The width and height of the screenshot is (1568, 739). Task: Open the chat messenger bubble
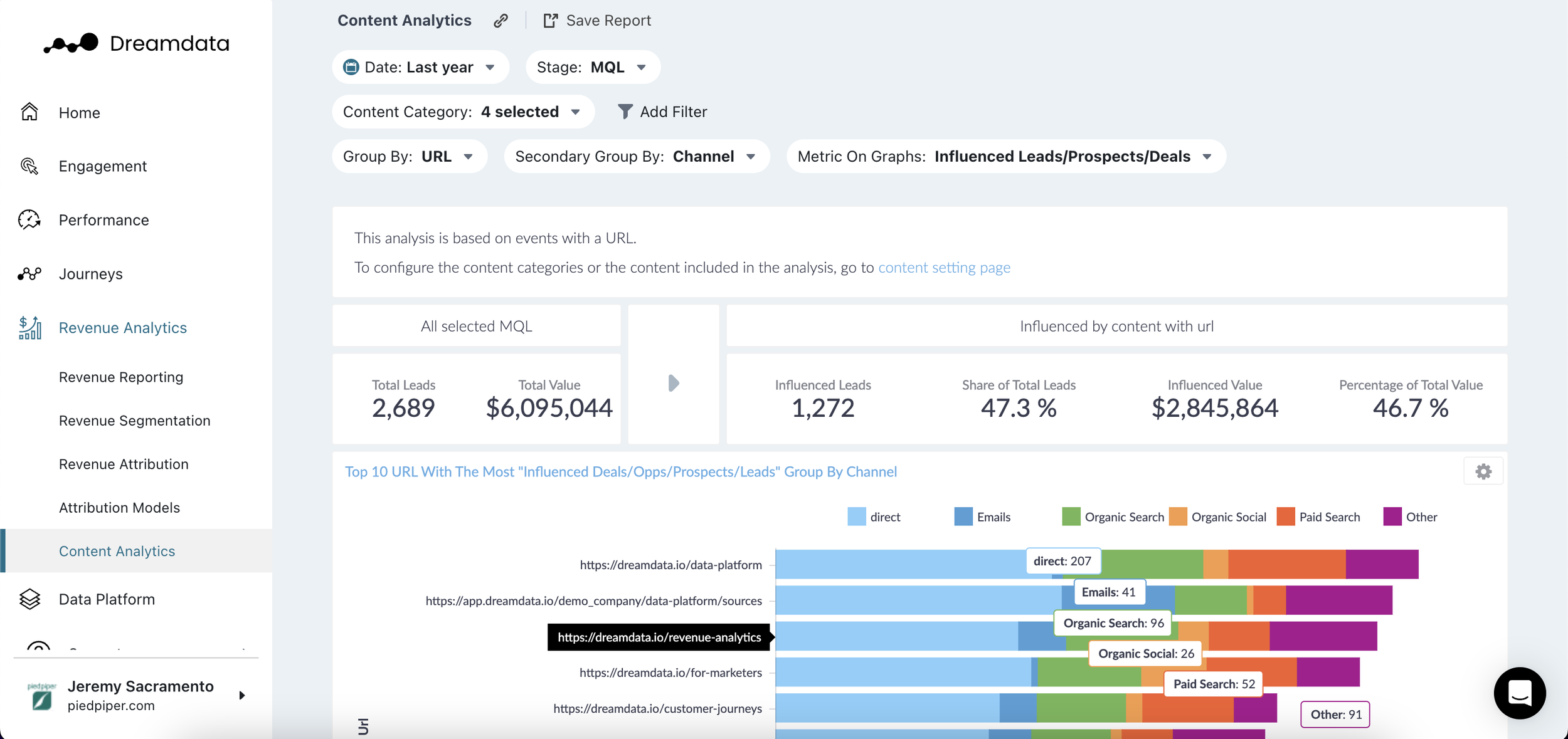tap(1519, 693)
